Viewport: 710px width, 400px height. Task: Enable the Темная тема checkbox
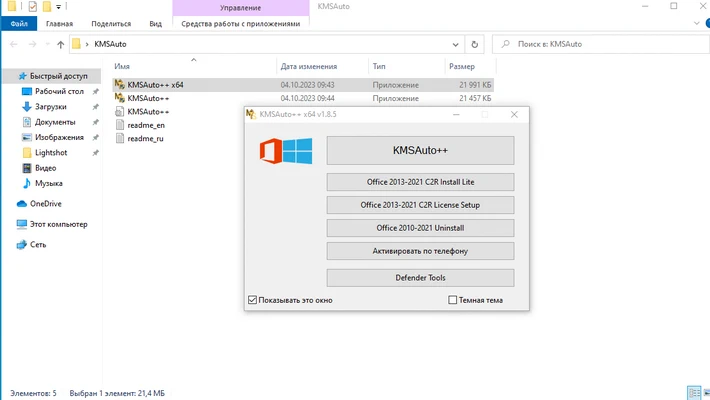(x=452, y=300)
